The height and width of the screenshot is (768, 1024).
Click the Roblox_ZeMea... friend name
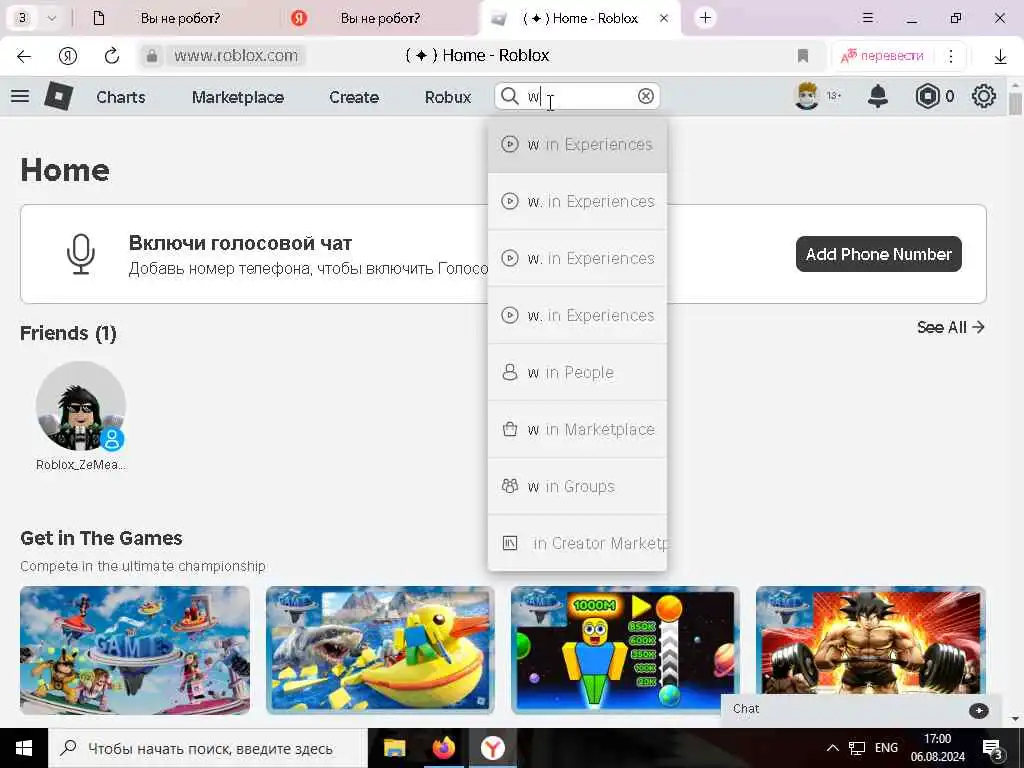pos(81,464)
